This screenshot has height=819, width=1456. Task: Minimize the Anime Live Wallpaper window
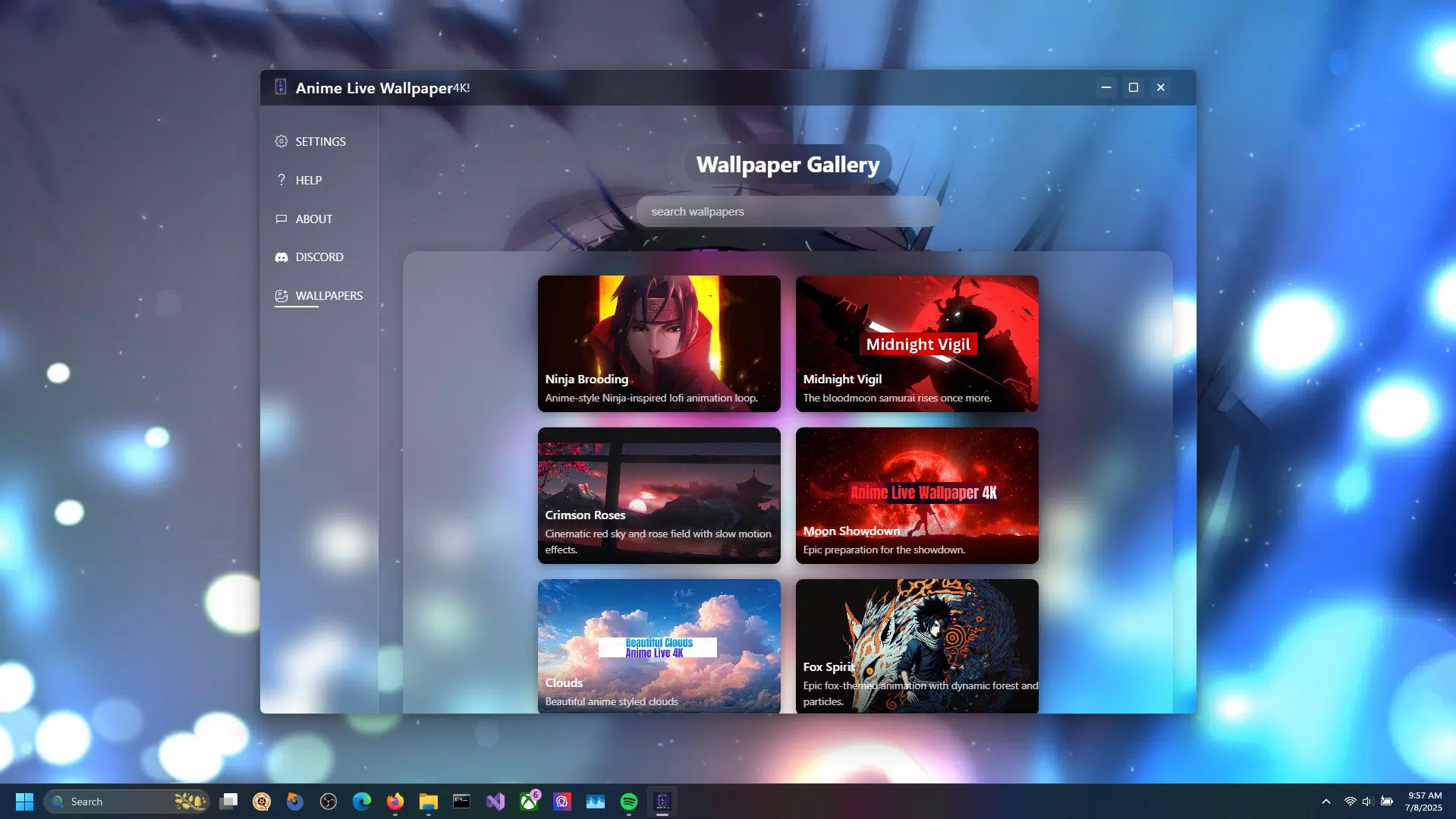click(1106, 87)
